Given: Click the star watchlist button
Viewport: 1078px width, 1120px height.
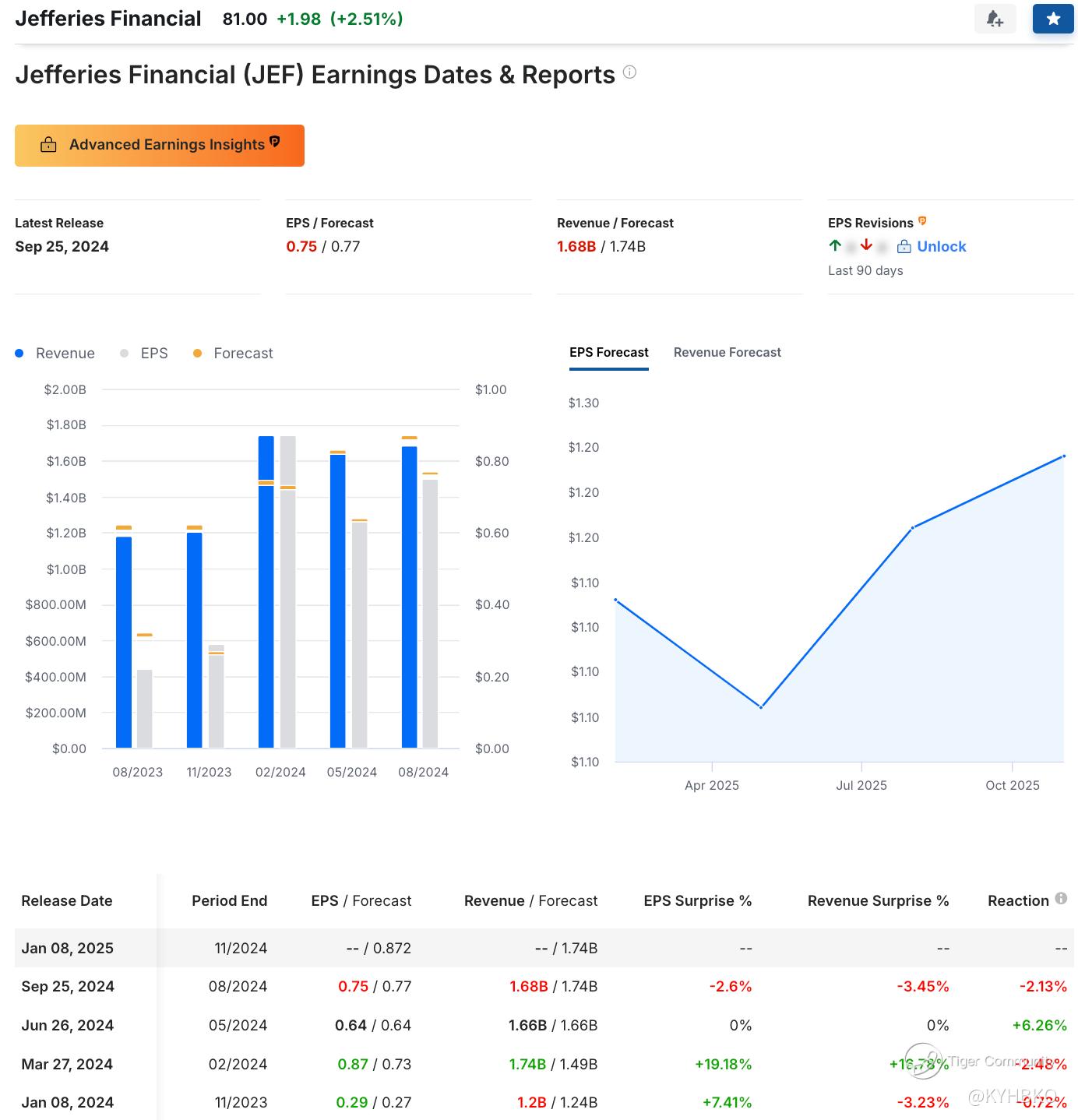Looking at the screenshot, I should pyautogui.click(x=1053, y=19).
